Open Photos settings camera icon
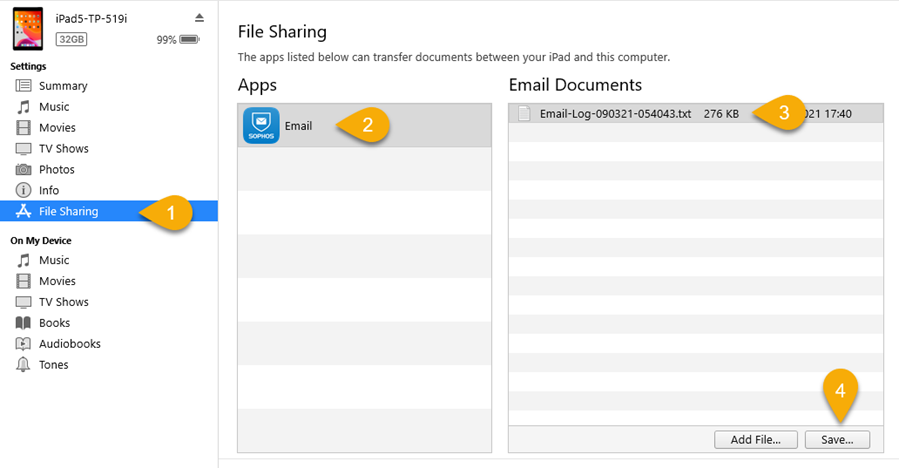This screenshot has height=468, width=899. coord(24,170)
